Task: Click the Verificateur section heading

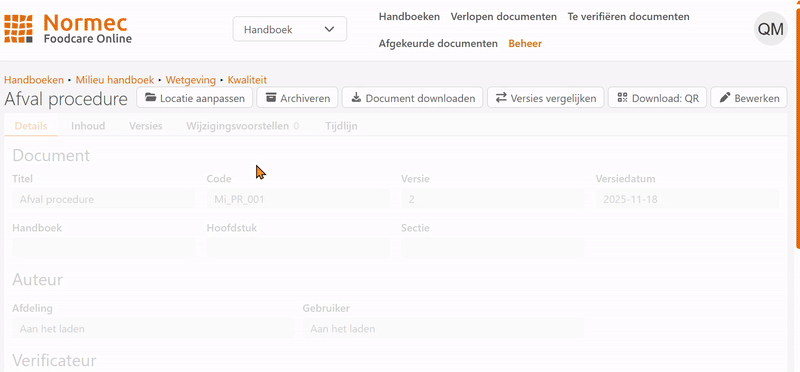Action: (54, 361)
